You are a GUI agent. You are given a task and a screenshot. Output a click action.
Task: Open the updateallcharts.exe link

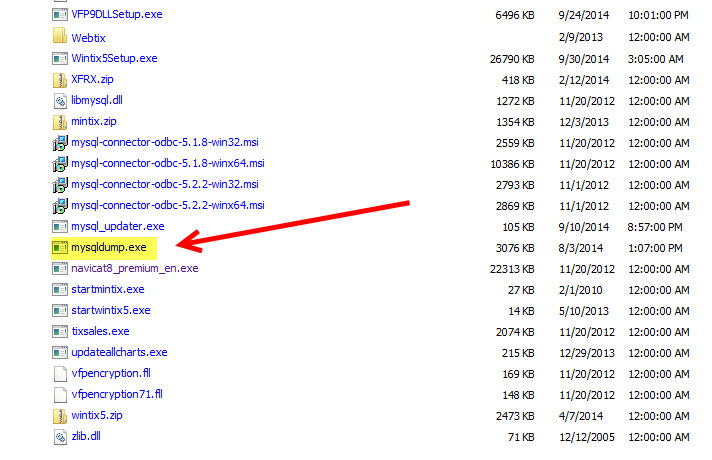[x=119, y=352]
